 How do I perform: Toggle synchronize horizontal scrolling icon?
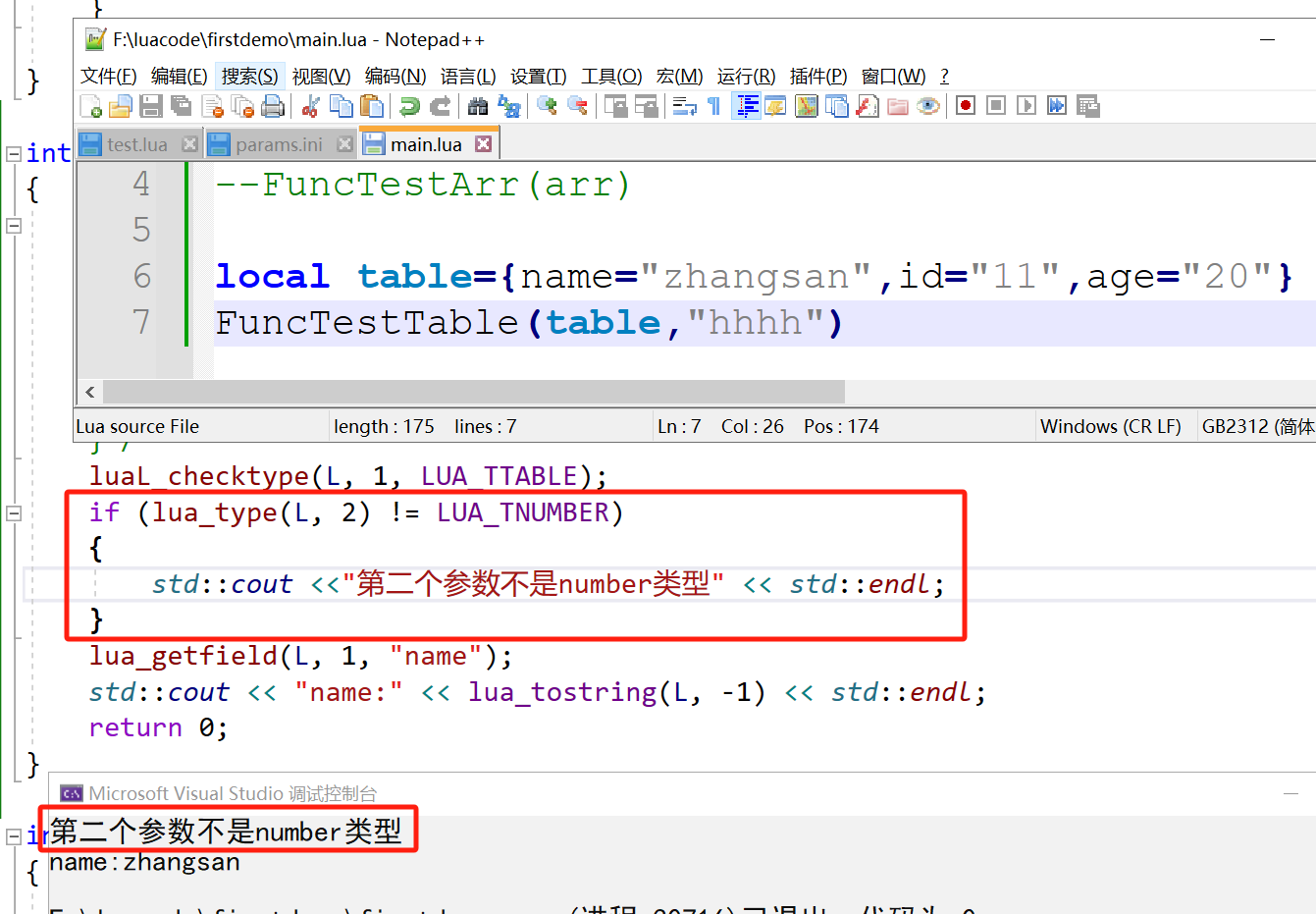tap(646, 106)
